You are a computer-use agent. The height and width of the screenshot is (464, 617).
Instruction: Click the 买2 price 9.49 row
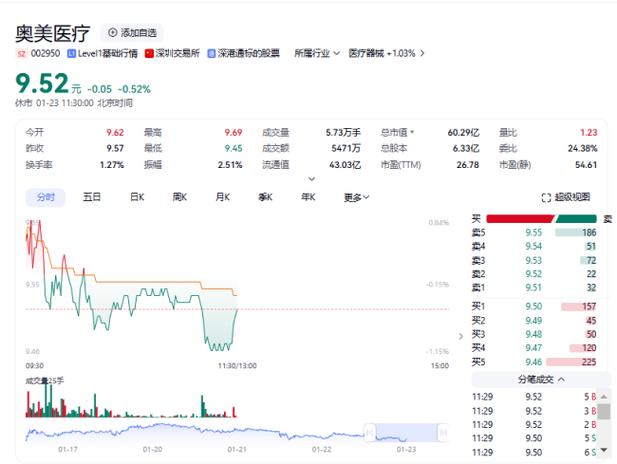pyautogui.click(x=534, y=320)
